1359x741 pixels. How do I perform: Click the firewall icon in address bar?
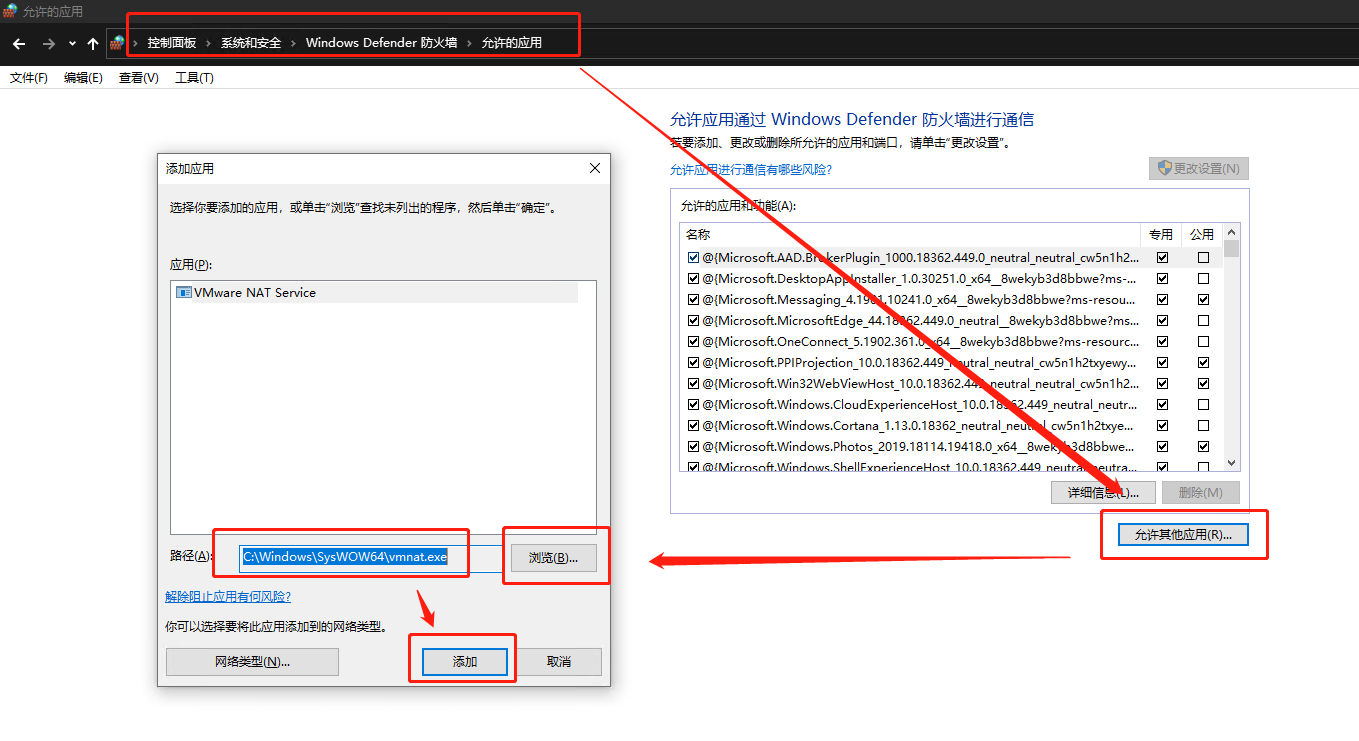click(x=118, y=43)
